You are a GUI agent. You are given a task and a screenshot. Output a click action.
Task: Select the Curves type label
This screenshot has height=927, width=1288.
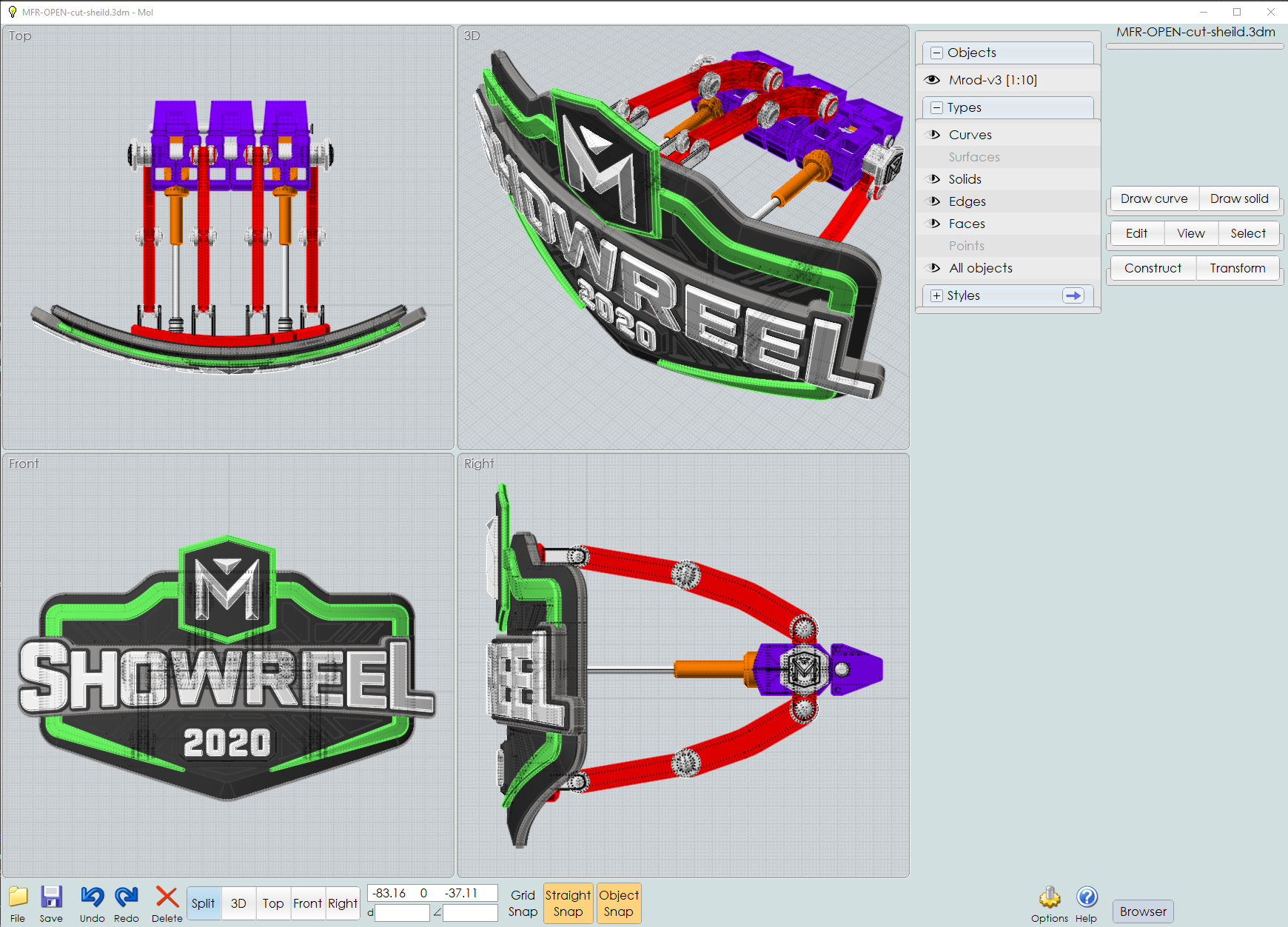[x=970, y=135]
